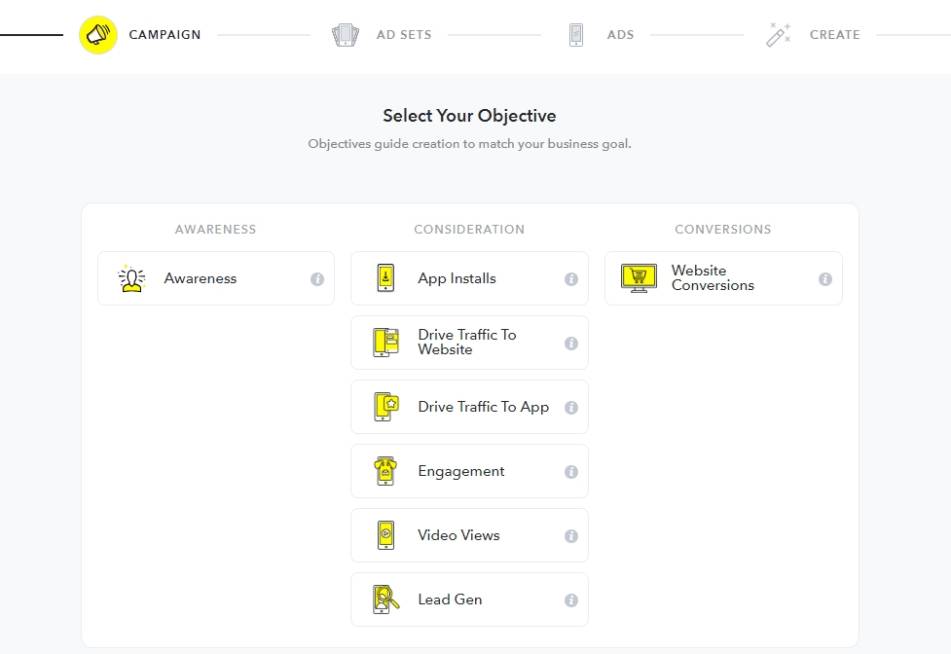Viewport: 951px width, 654px height.
Task: Click the Campaign megaphone step icon
Action: [98, 35]
